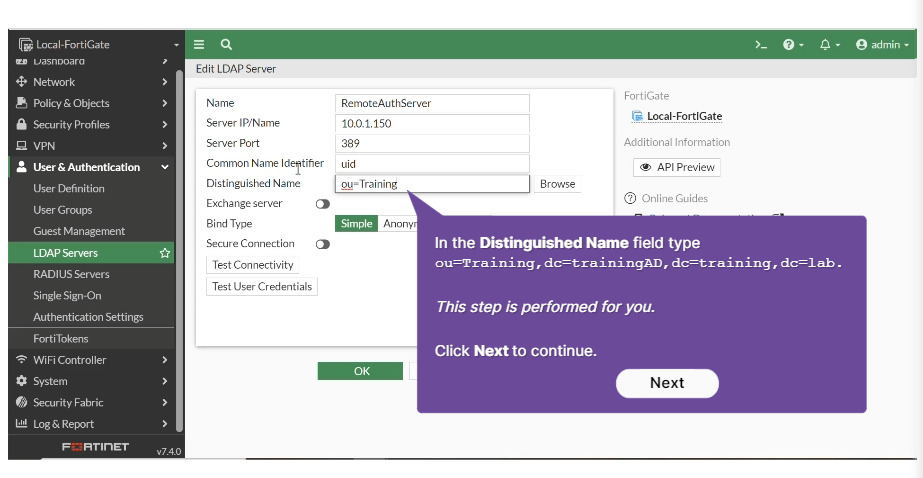This screenshot has height=478, width=923.
Task: Click the Server IP/Name field
Action: click(x=432, y=123)
